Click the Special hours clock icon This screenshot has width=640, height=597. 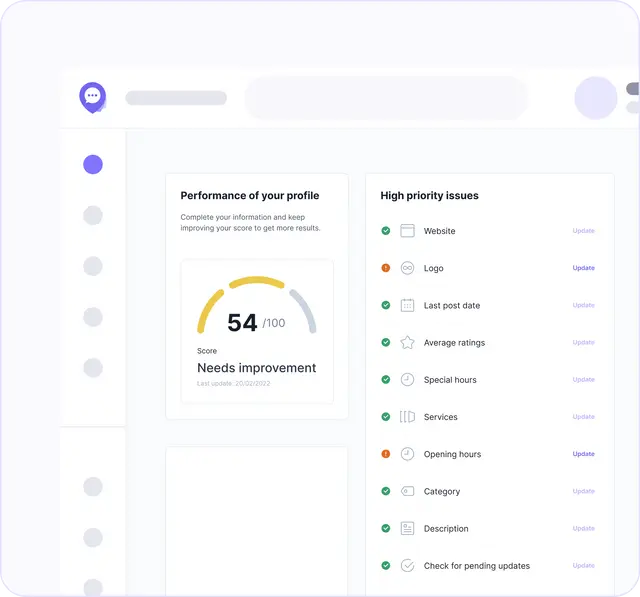[407, 380]
